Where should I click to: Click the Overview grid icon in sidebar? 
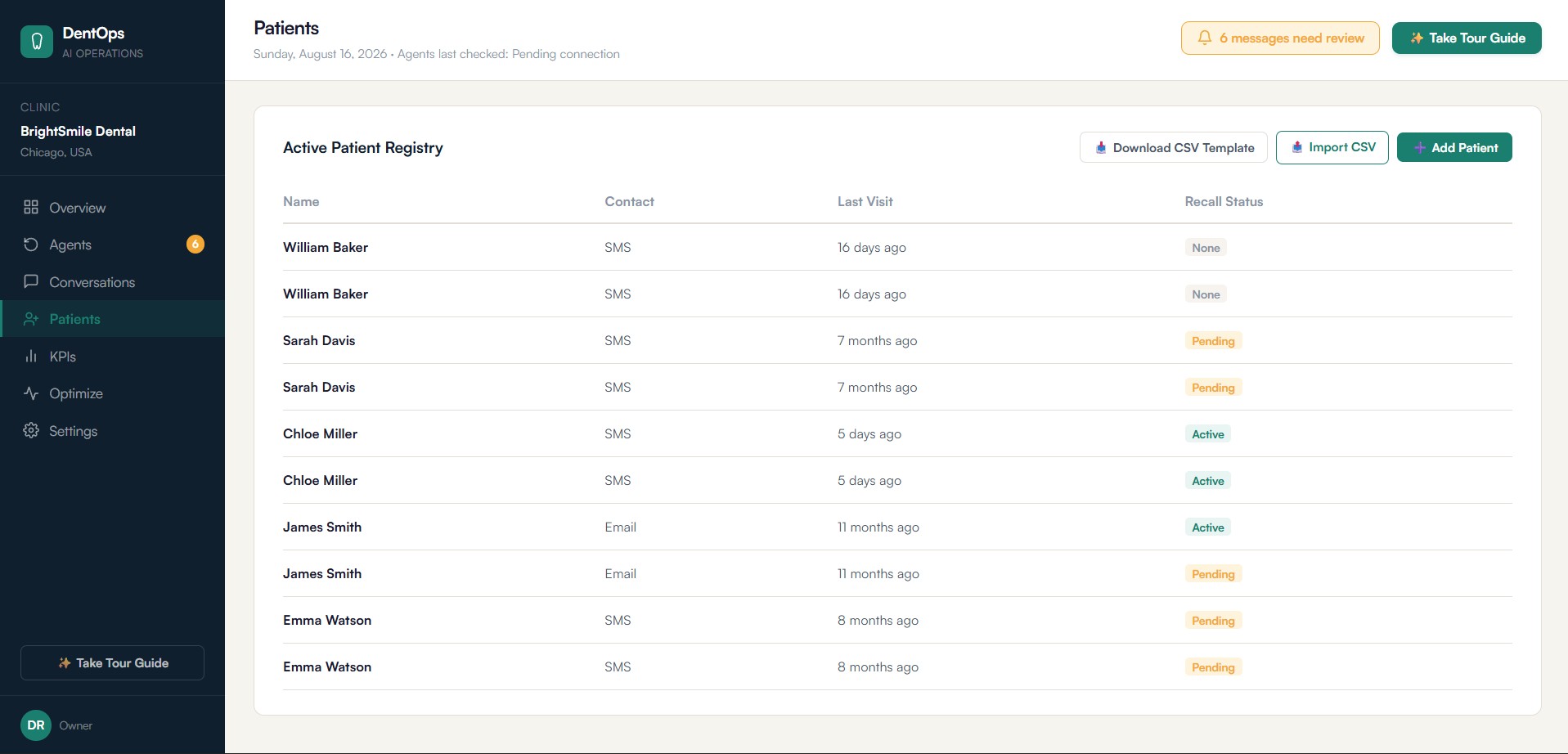[31, 207]
